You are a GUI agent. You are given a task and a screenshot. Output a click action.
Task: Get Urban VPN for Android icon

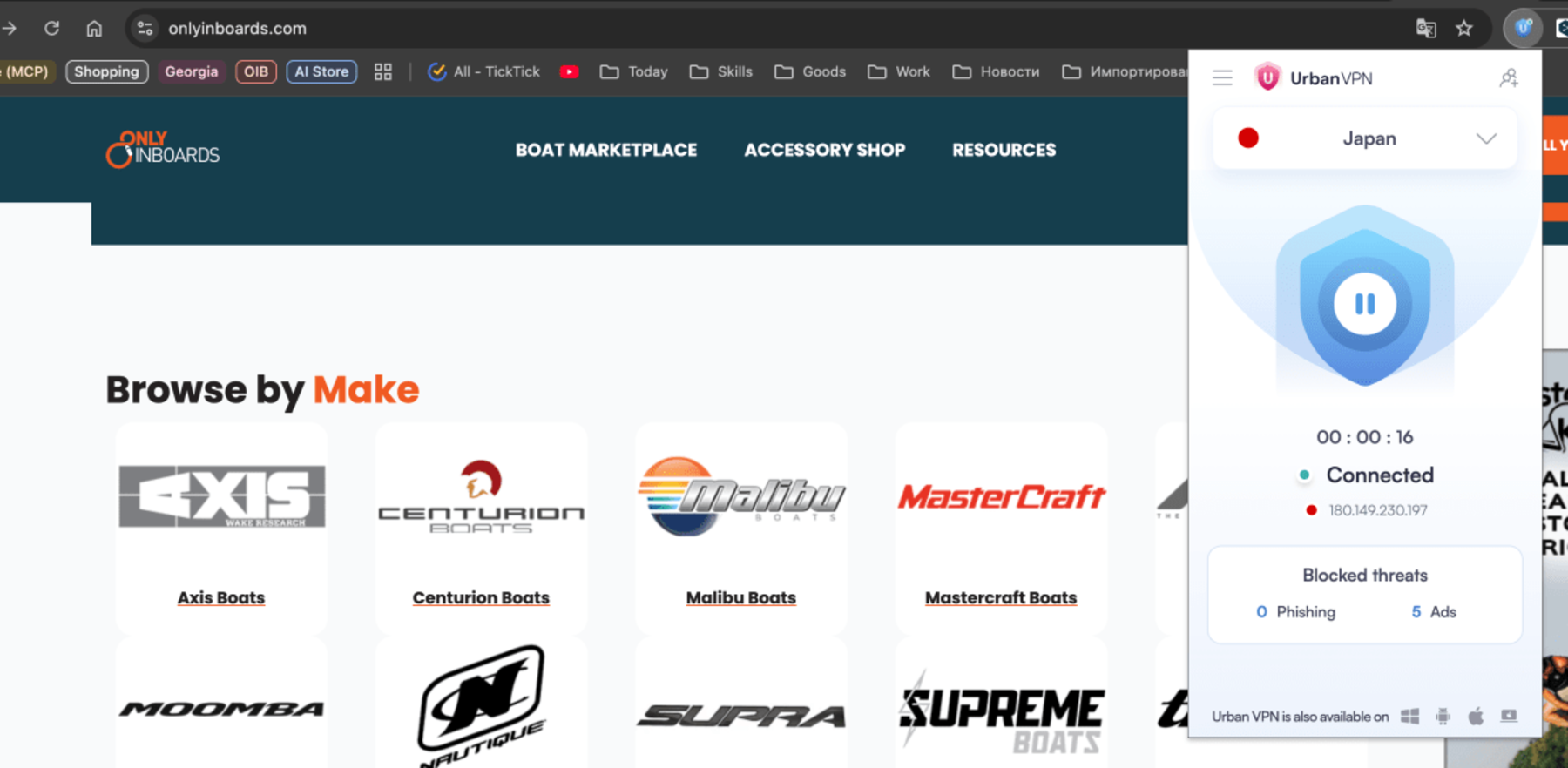[1443, 717]
